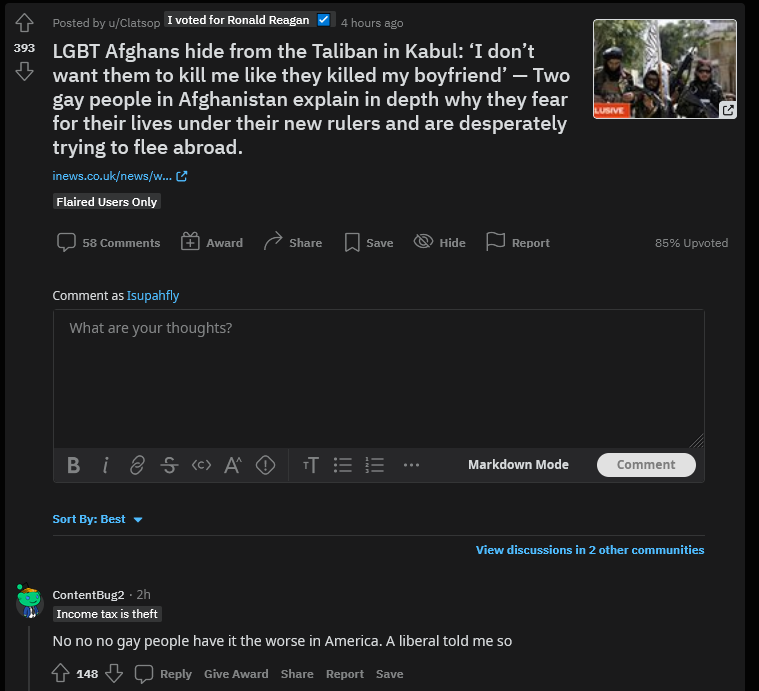Apply strikethrough formatting
Image resolution: width=759 pixels, height=691 pixels.
tap(169, 465)
